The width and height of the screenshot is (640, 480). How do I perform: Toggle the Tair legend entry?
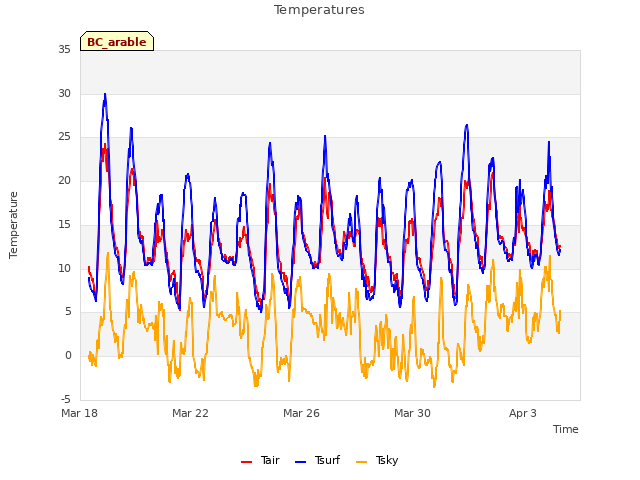tap(260, 460)
